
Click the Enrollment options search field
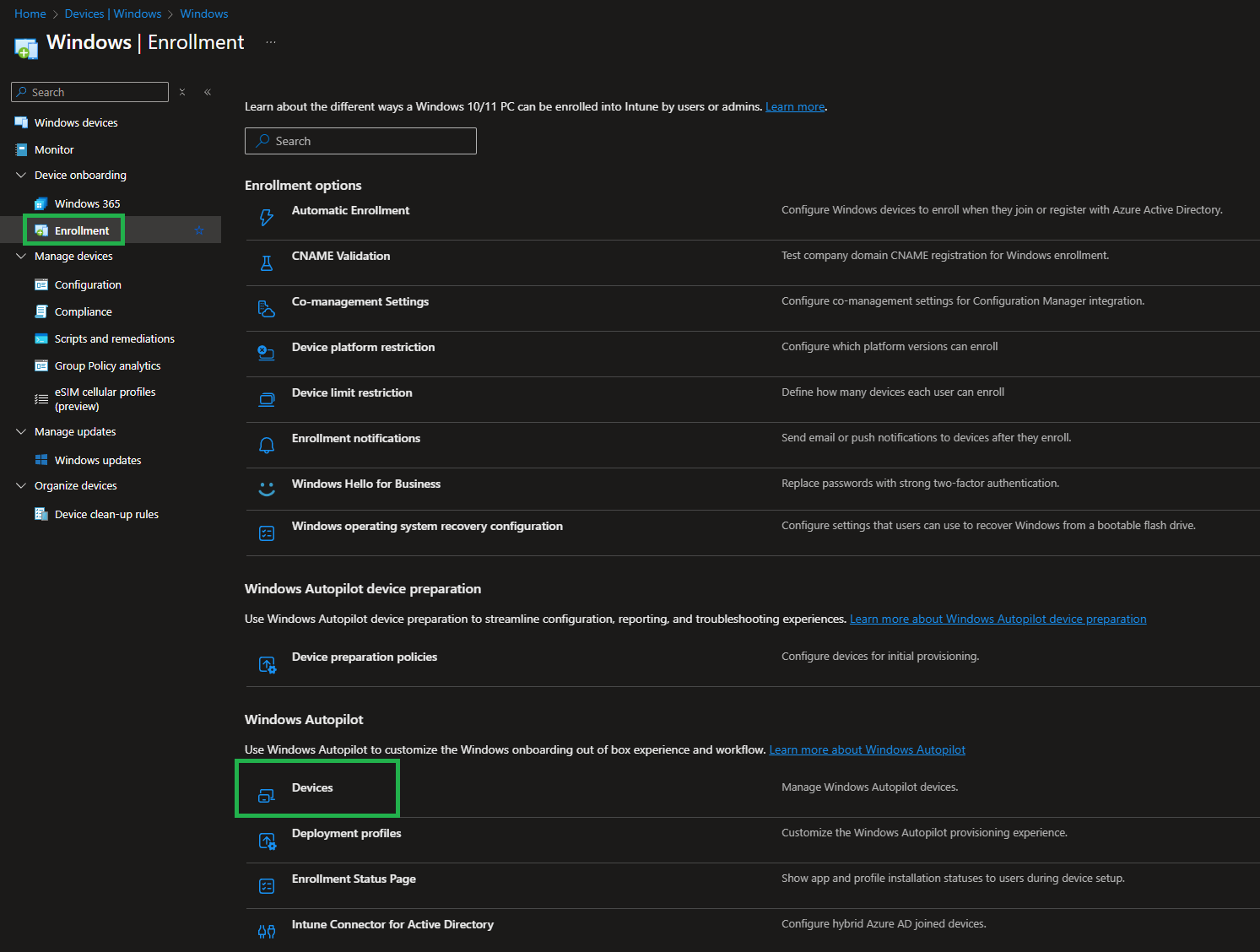(360, 141)
